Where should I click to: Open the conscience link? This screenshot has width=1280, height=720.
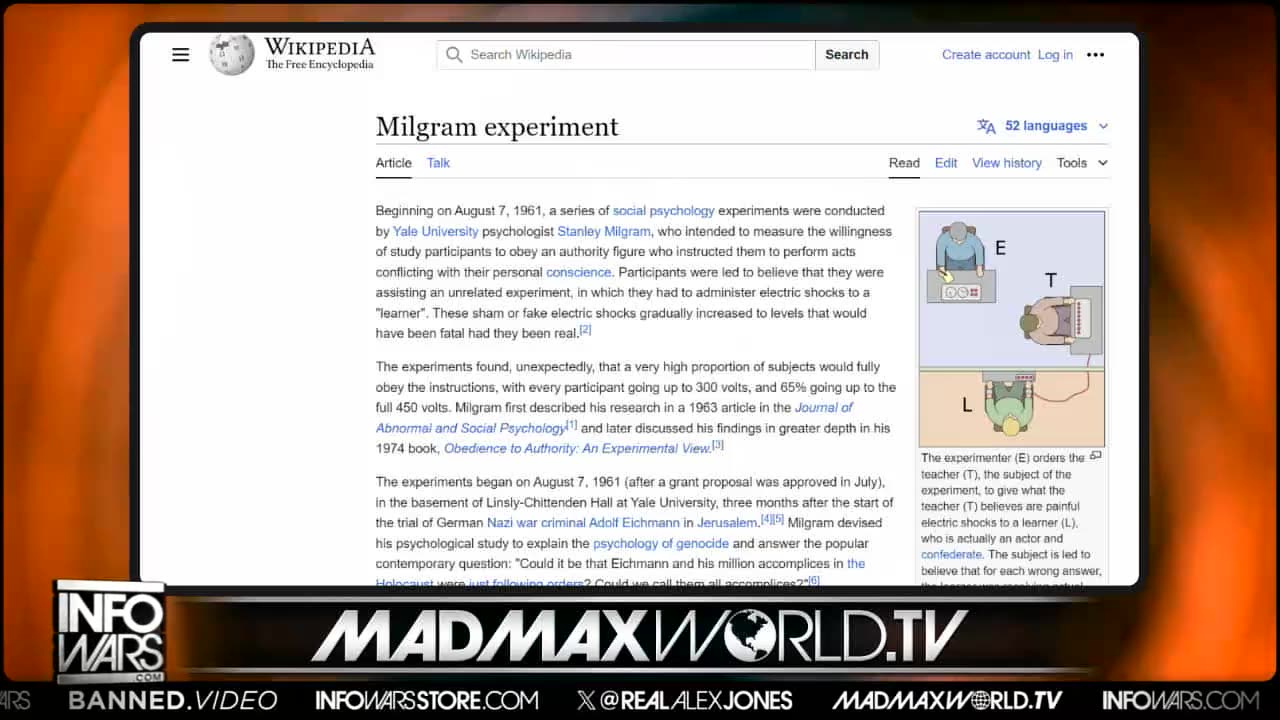(x=578, y=272)
